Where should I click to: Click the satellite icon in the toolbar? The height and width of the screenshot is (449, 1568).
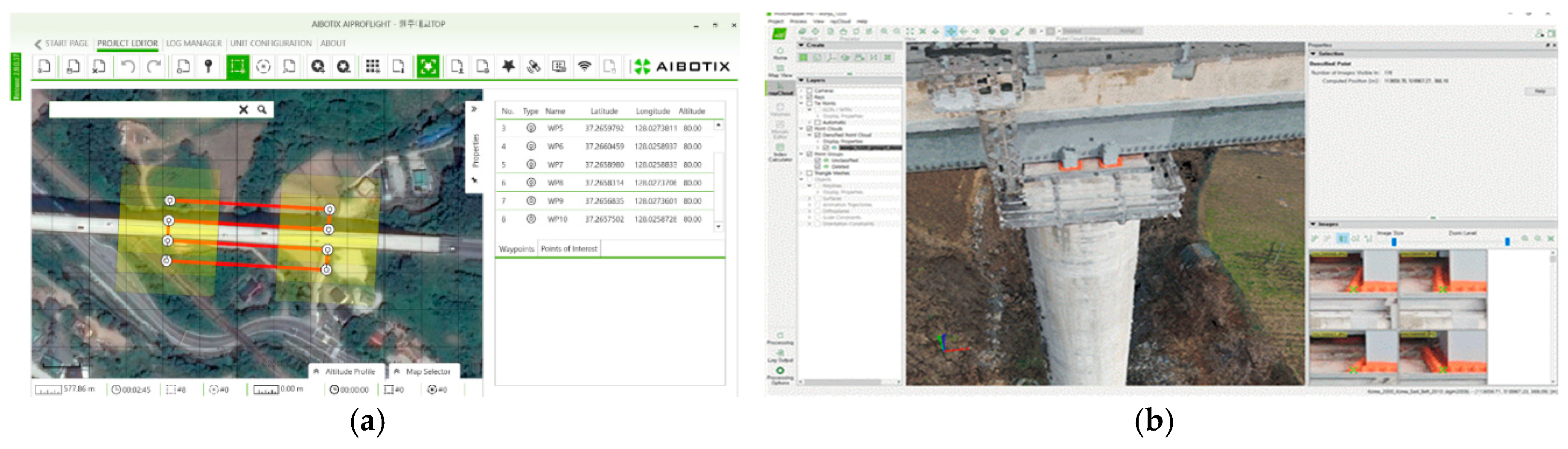(x=534, y=66)
